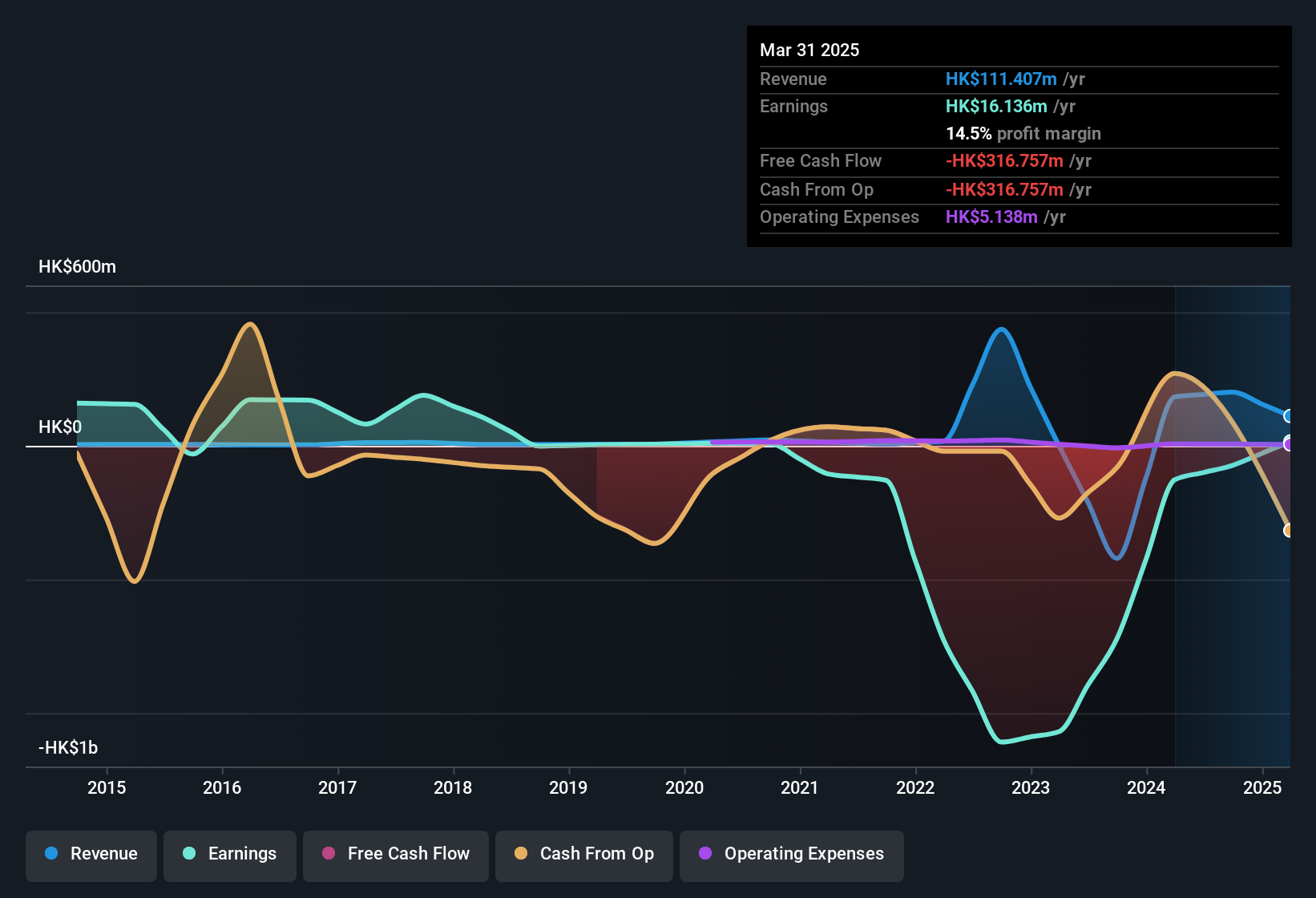Toggle the Revenue series visibility
The width and height of the screenshot is (1316, 898).
click(x=91, y=854)
